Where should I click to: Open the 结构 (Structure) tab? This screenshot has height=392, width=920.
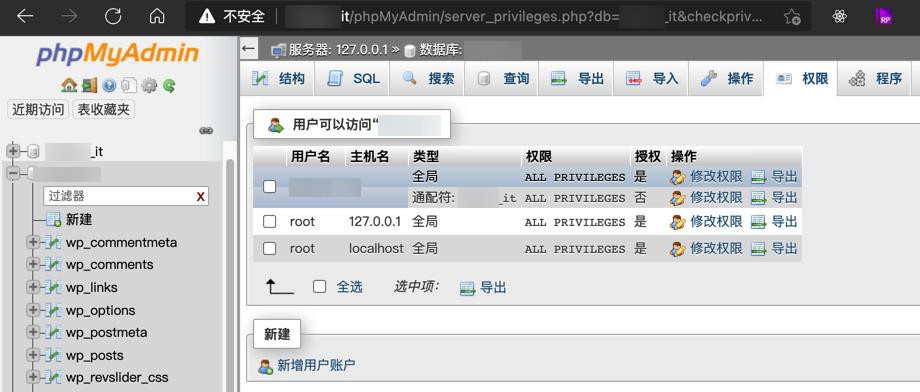click(x=278, y=79)
